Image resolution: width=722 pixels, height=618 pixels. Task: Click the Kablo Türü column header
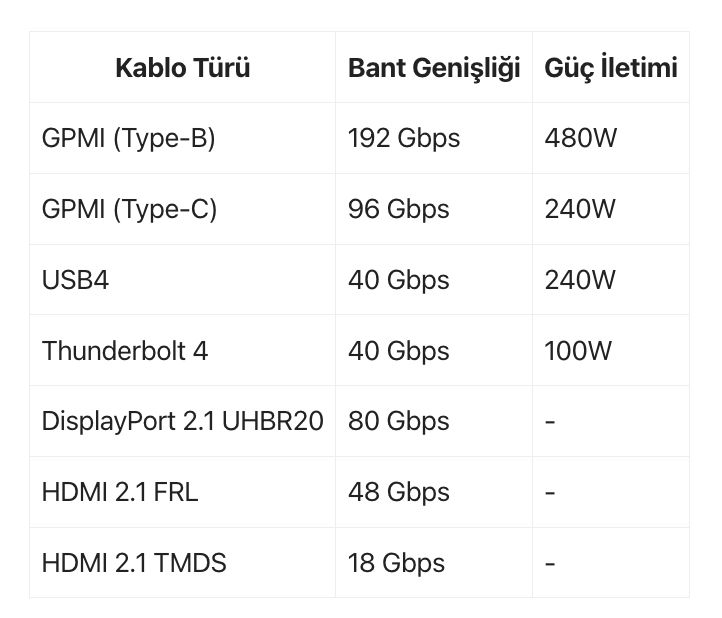point(182,68)
